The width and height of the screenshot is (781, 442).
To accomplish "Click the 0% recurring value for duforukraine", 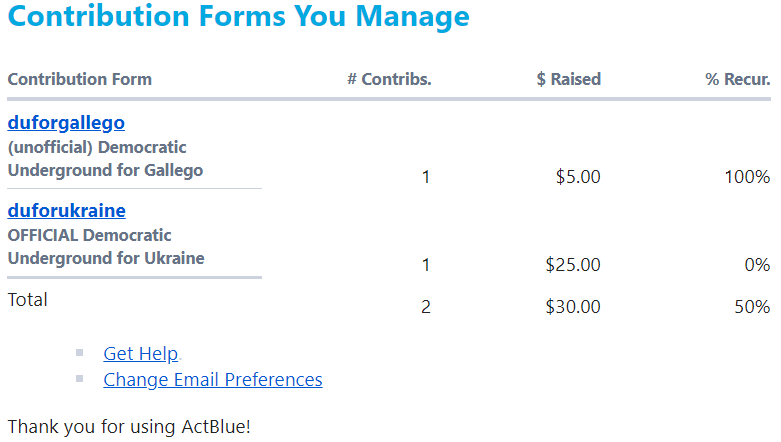I will (x=757, y=265).
